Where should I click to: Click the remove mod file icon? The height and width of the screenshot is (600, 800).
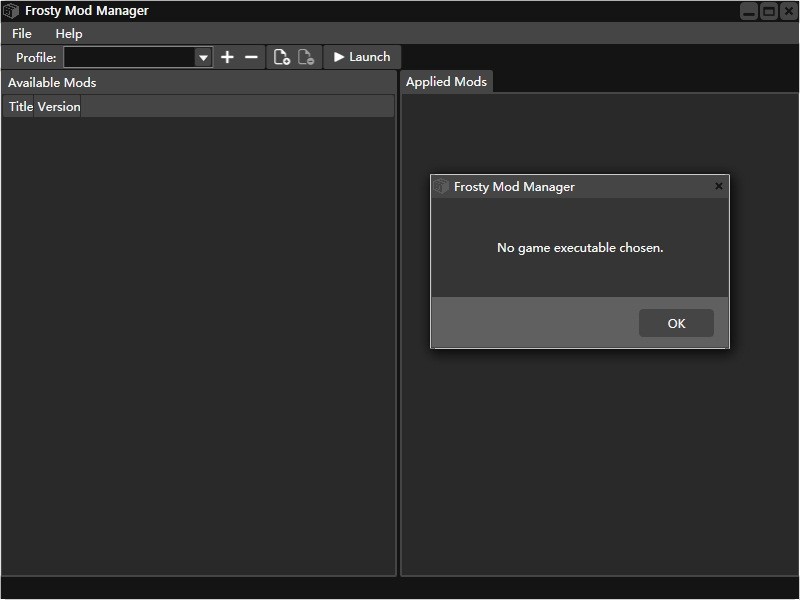click(x=306, y=58)
